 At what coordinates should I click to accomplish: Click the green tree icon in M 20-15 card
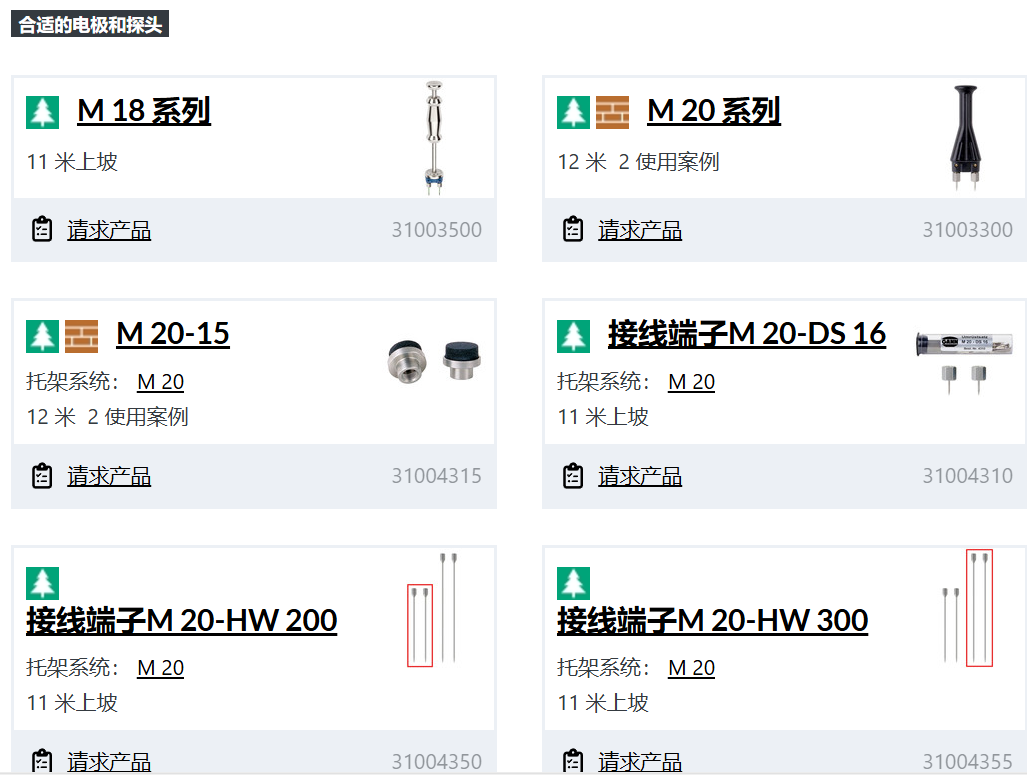point(43,336)
